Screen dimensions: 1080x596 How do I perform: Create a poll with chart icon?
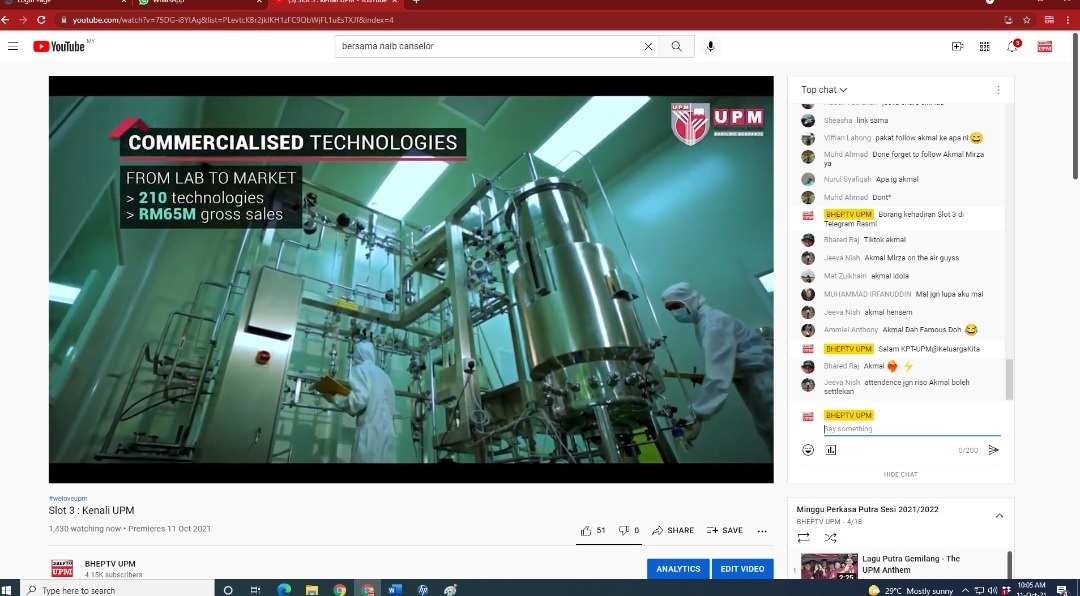click(x=831, y=450)
